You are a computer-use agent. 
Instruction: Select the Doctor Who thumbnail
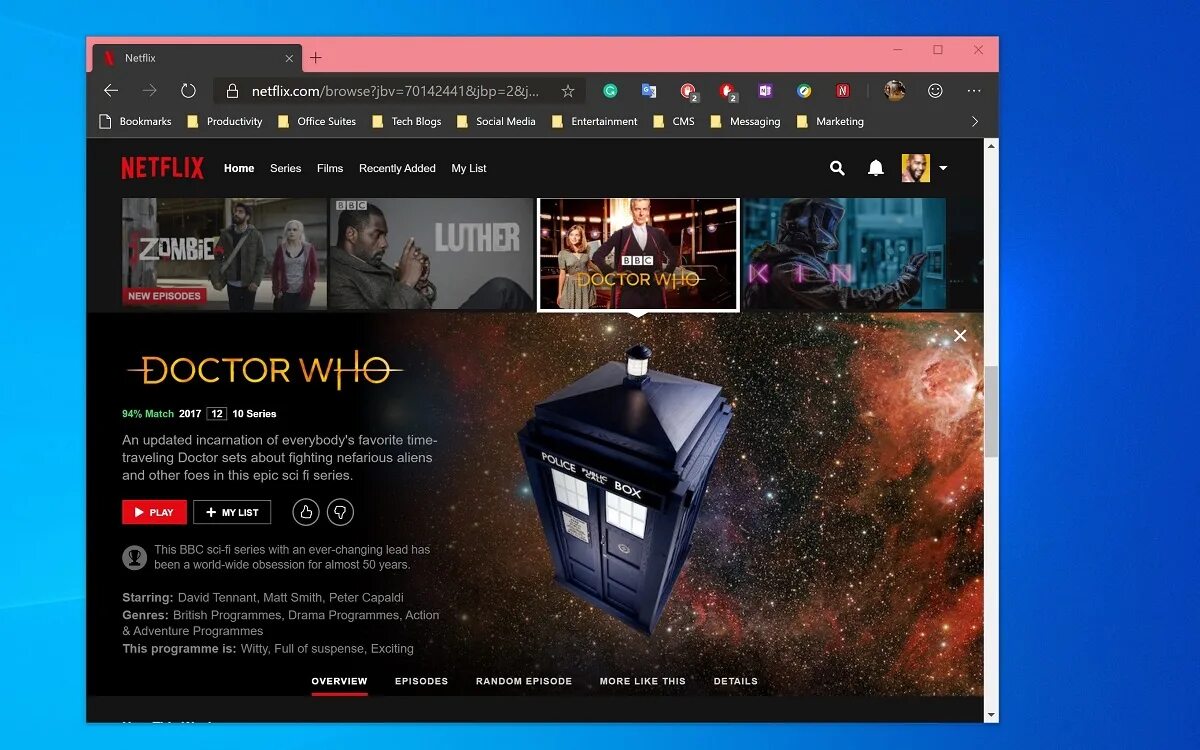638,254
